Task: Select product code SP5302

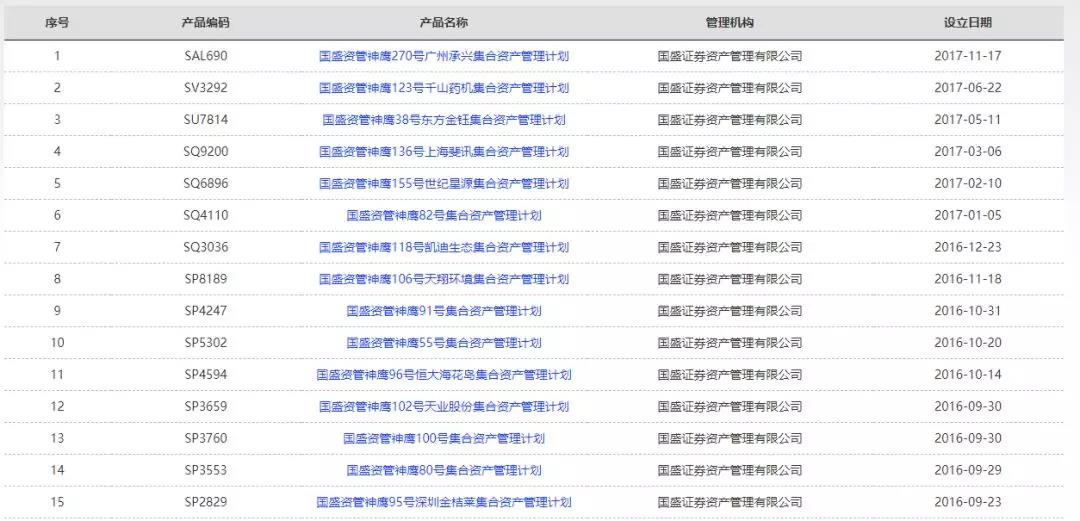Action: pos(205,343)
